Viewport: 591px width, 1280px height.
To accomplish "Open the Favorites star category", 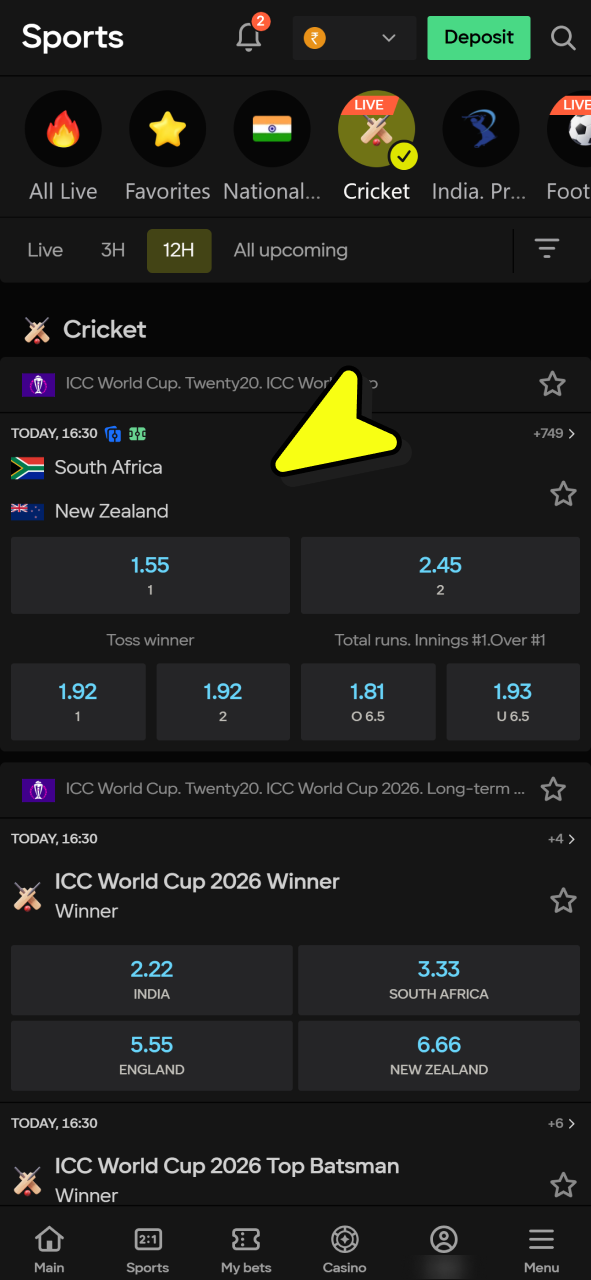I will pos(167,128).
